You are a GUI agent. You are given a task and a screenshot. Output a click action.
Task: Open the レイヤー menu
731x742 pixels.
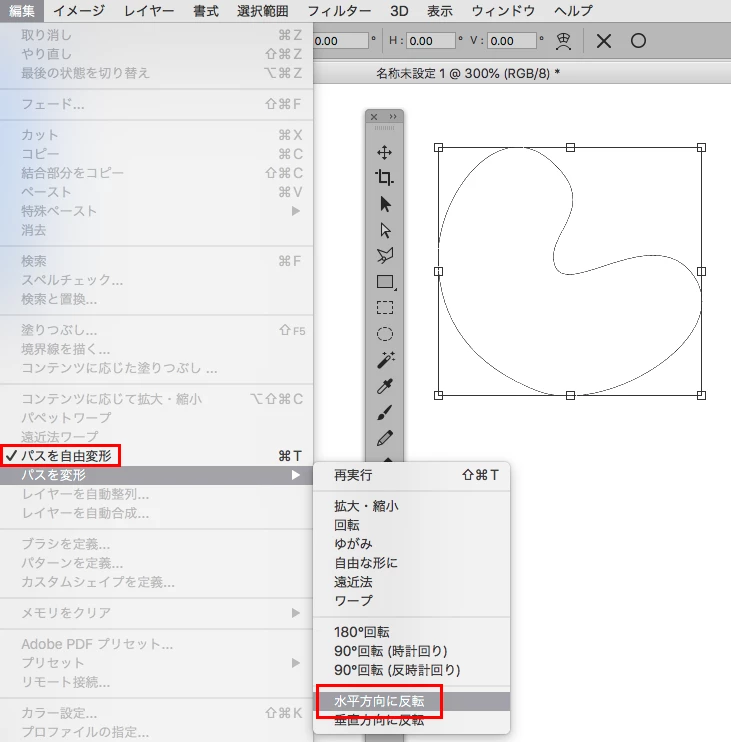pyautogui.click(x=149, y=10)
